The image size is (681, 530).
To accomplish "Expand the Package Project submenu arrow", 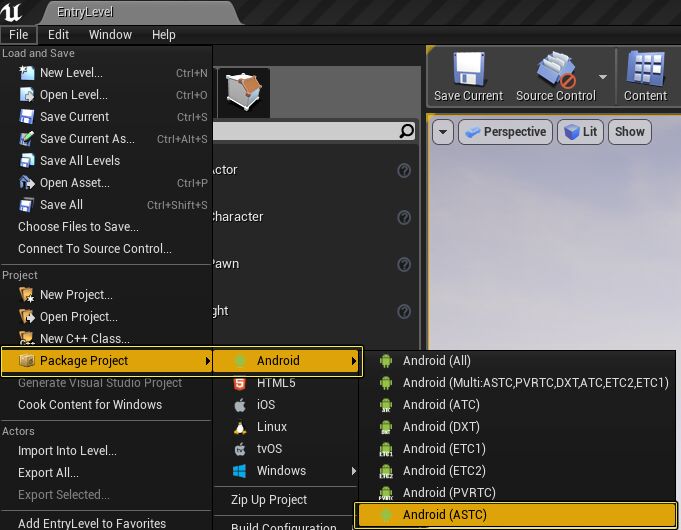I will tap(208, 361).
